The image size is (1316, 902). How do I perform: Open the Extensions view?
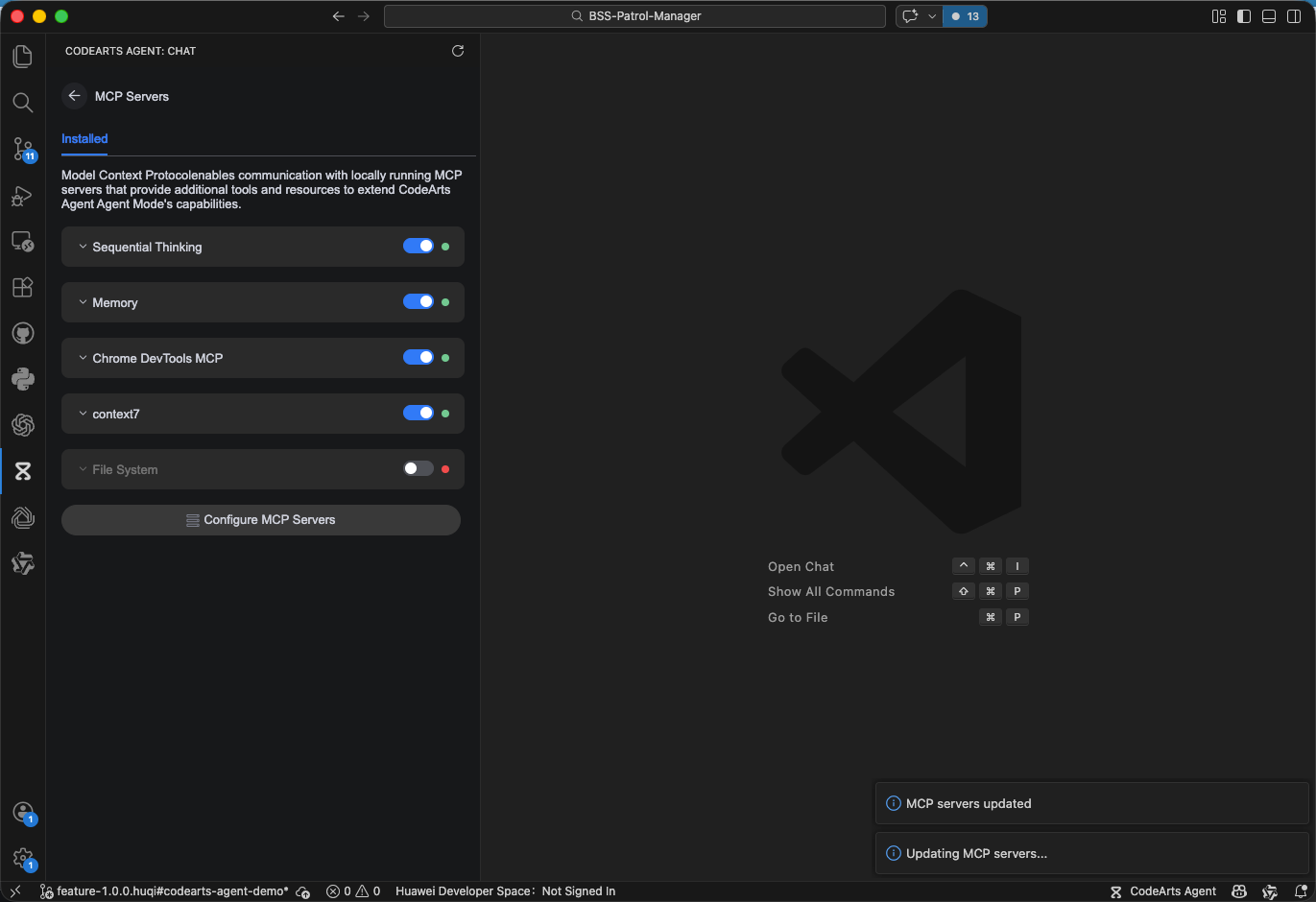click(23, 287)
